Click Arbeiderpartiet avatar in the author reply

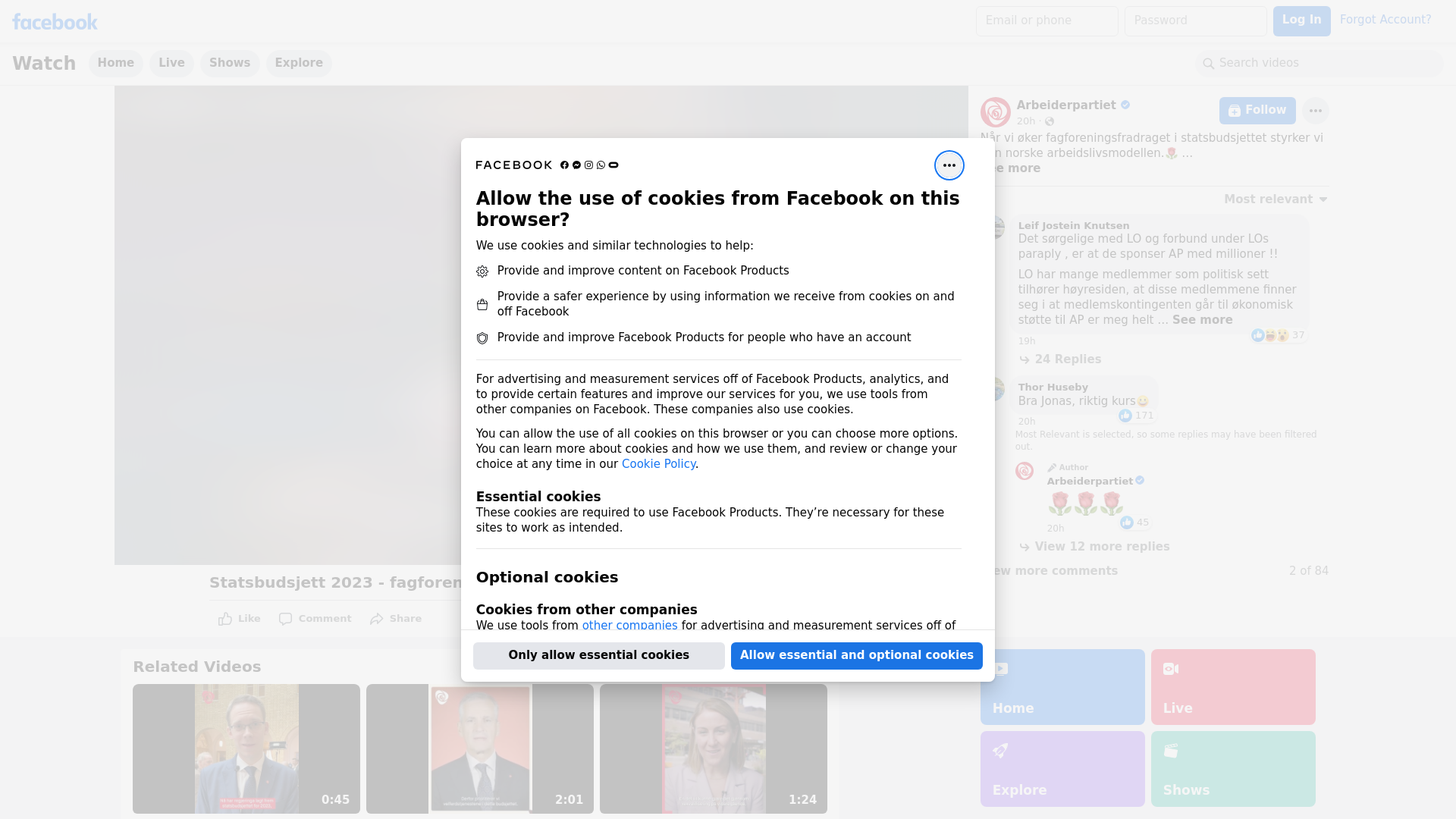pos(1025,471)
